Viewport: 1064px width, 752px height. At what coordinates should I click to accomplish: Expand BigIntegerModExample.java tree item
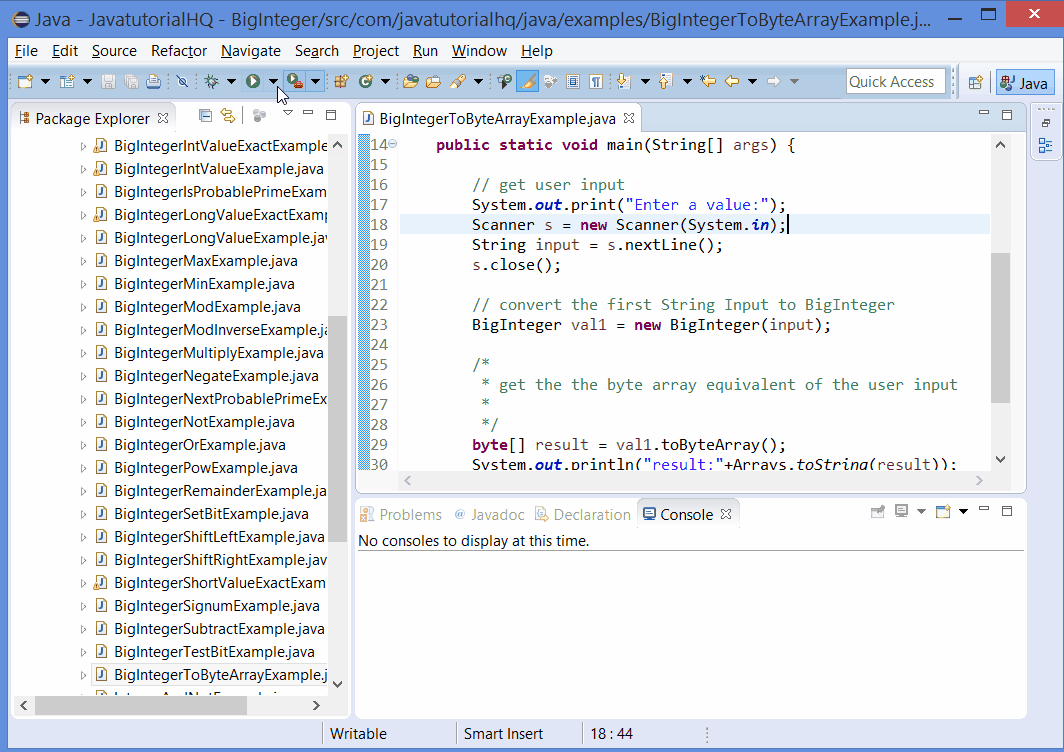pyautogui.click(x=85, y=306)
